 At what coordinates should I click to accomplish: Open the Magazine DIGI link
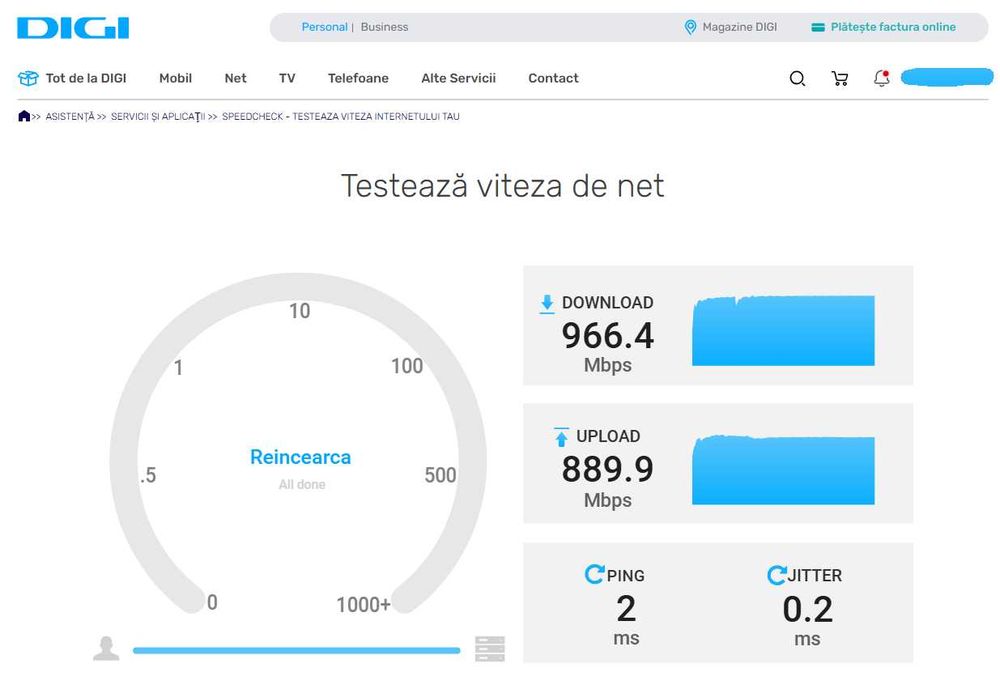739,27
